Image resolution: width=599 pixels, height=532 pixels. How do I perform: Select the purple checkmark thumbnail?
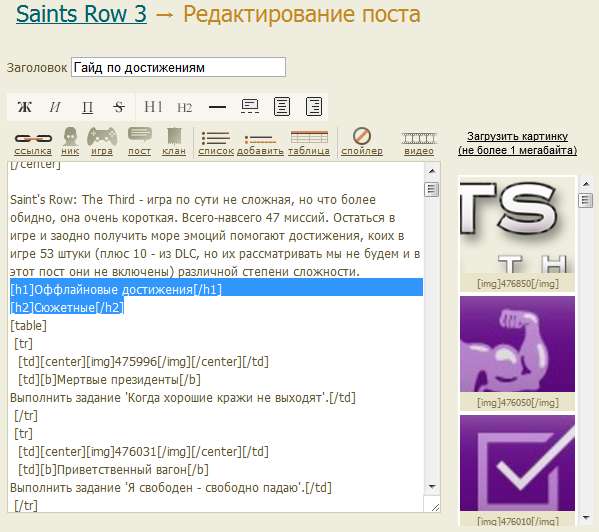[x=517, y=463]
